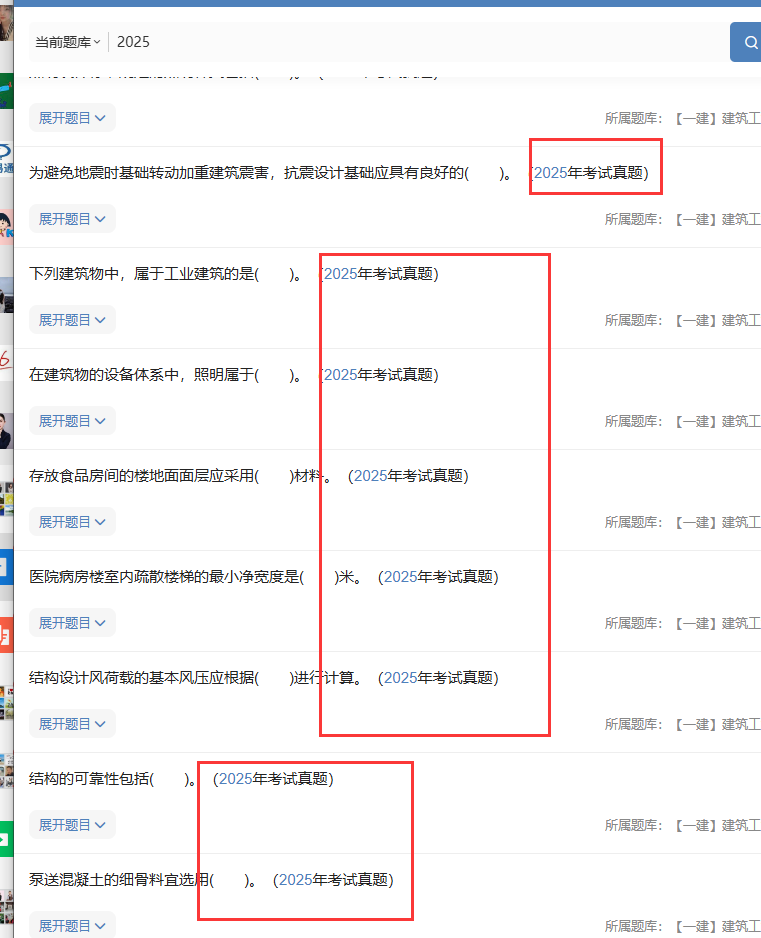The height and width of the screenshot is (938, 761).
Task: Expand the wind load basic pressure question
Action: (72, 724)
